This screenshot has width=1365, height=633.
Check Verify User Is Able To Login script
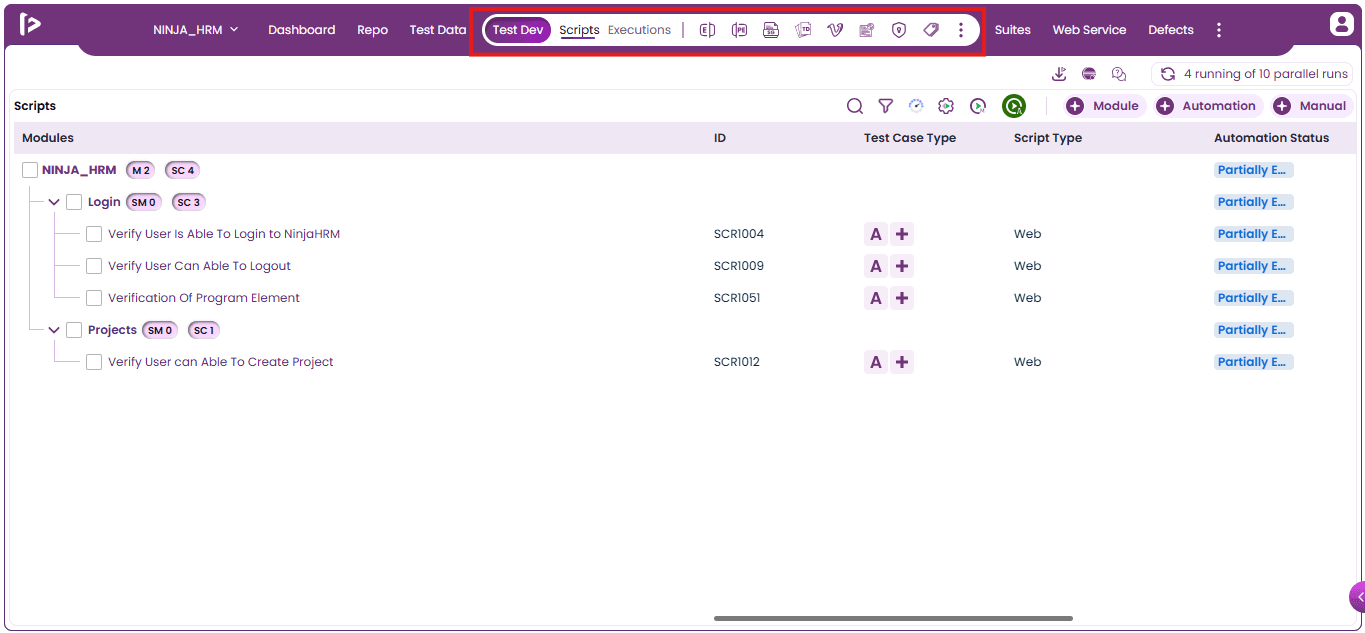tap(94, 234)
